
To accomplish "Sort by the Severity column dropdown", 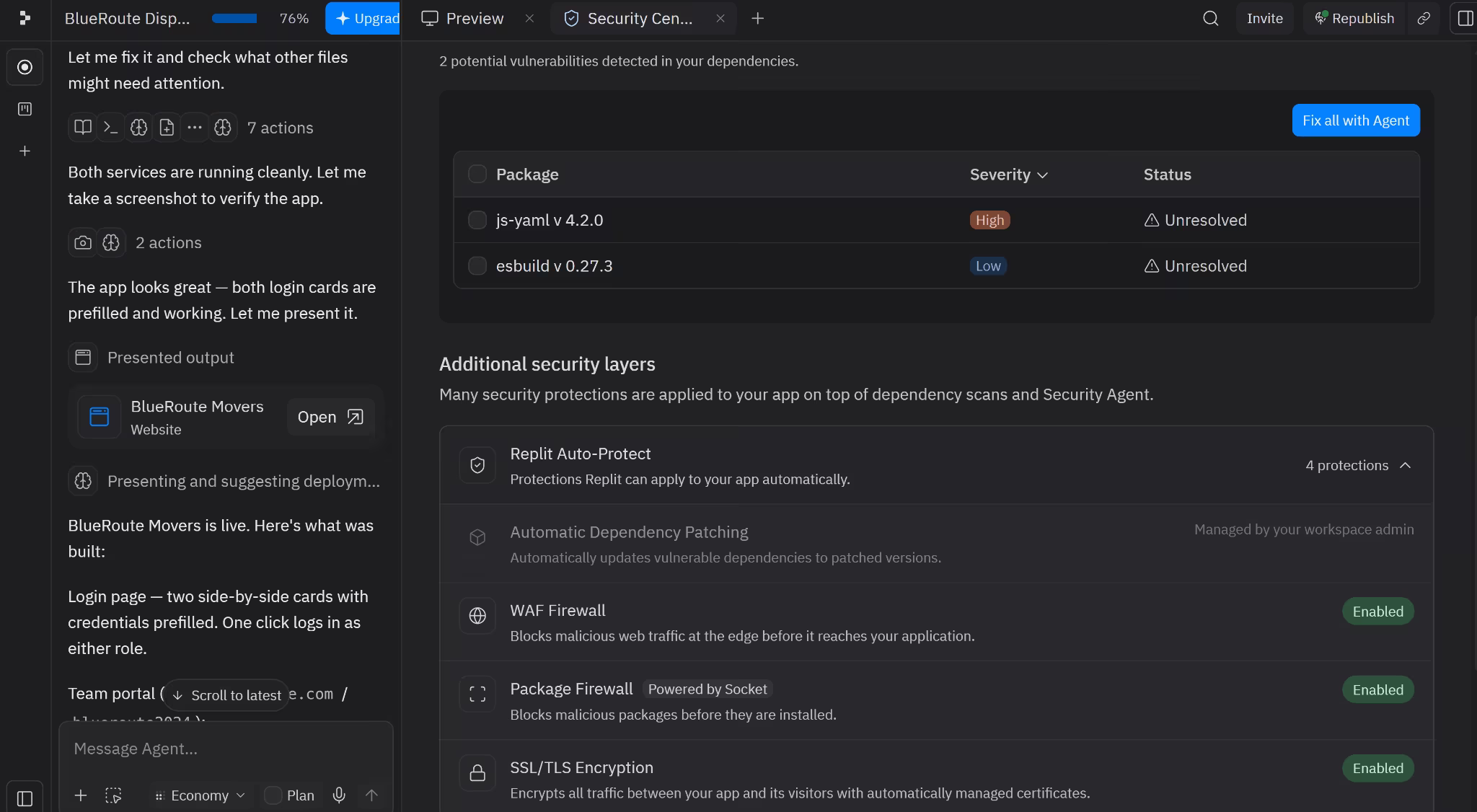I will (x=1008, y=175).
